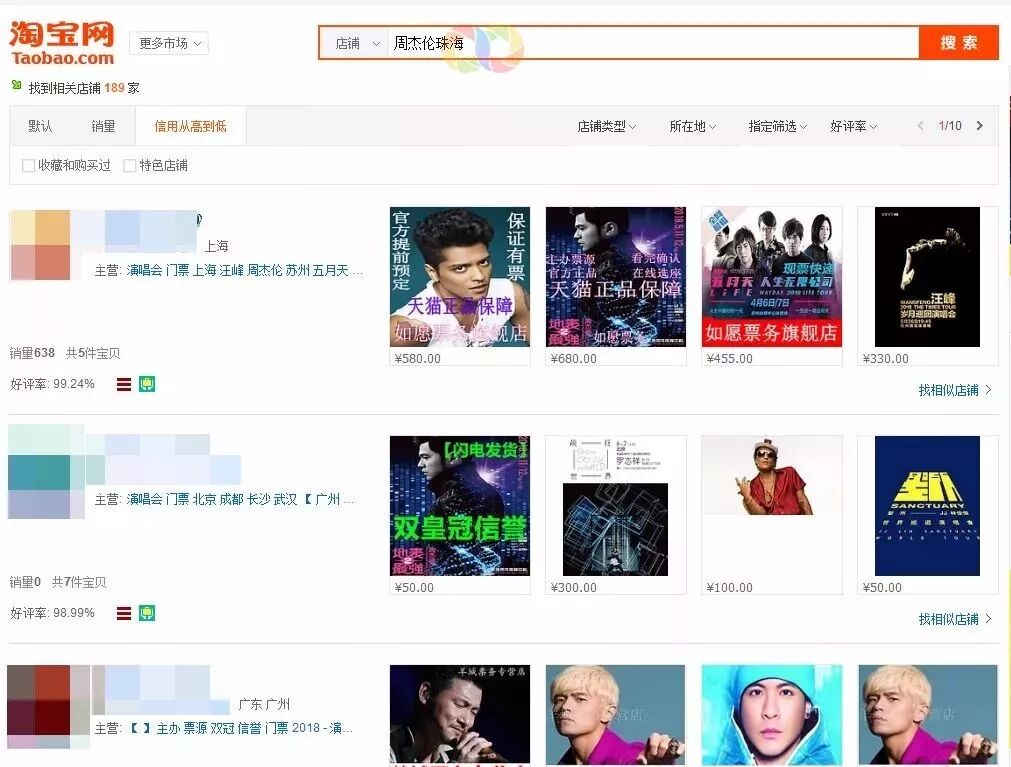
Task: Click the orange 搜索 button
Action: click(x=959, y=43)
